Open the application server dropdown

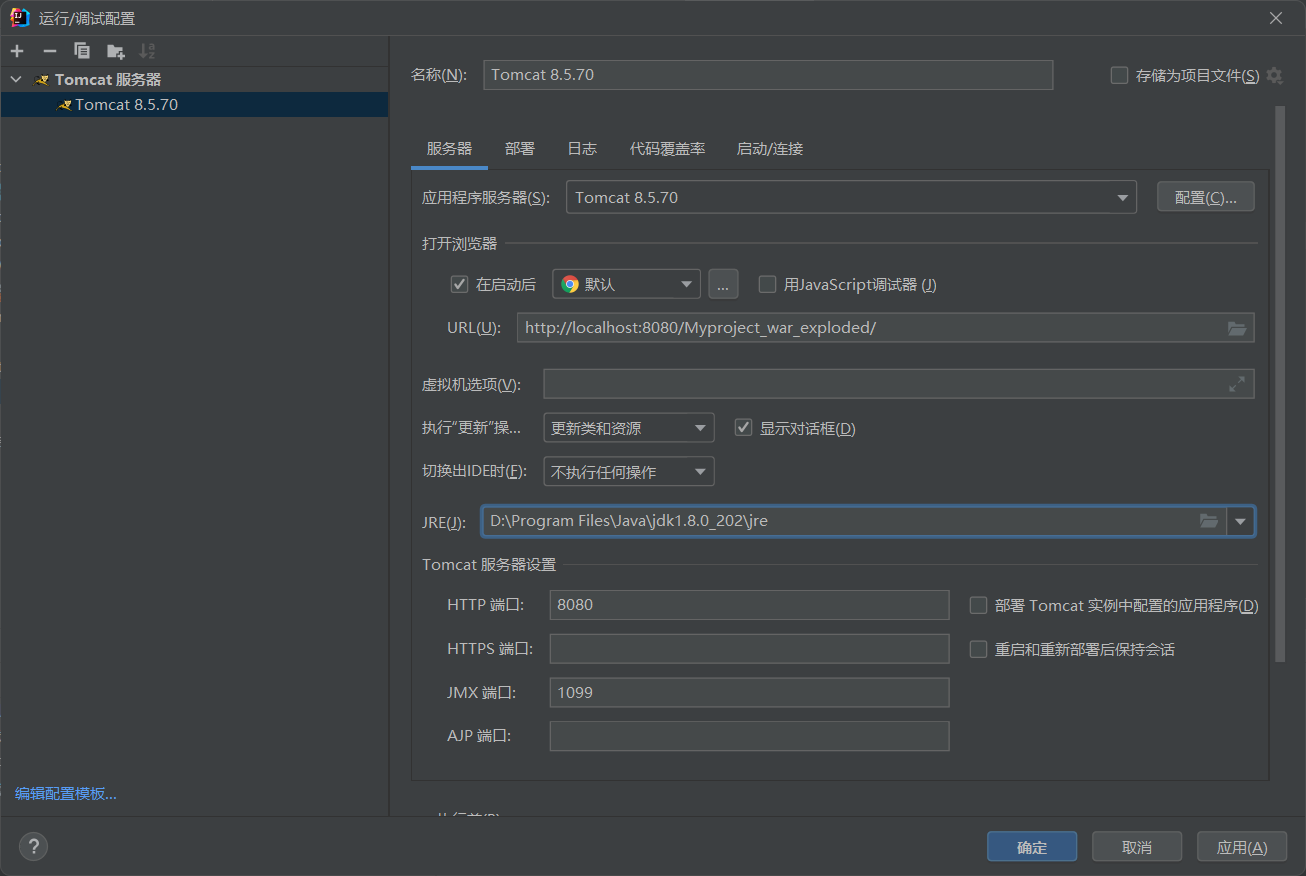851,197
